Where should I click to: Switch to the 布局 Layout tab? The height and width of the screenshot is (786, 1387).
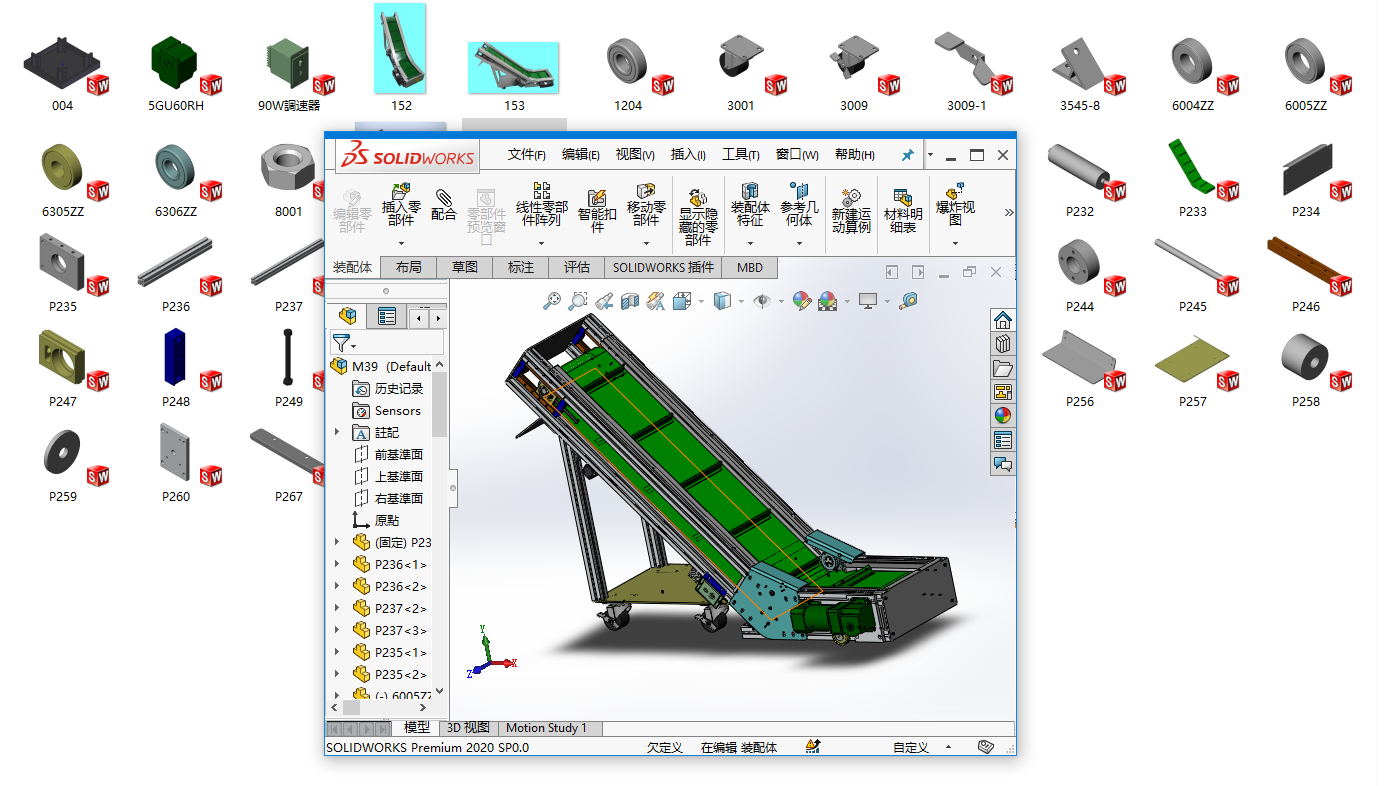point(408,267)
